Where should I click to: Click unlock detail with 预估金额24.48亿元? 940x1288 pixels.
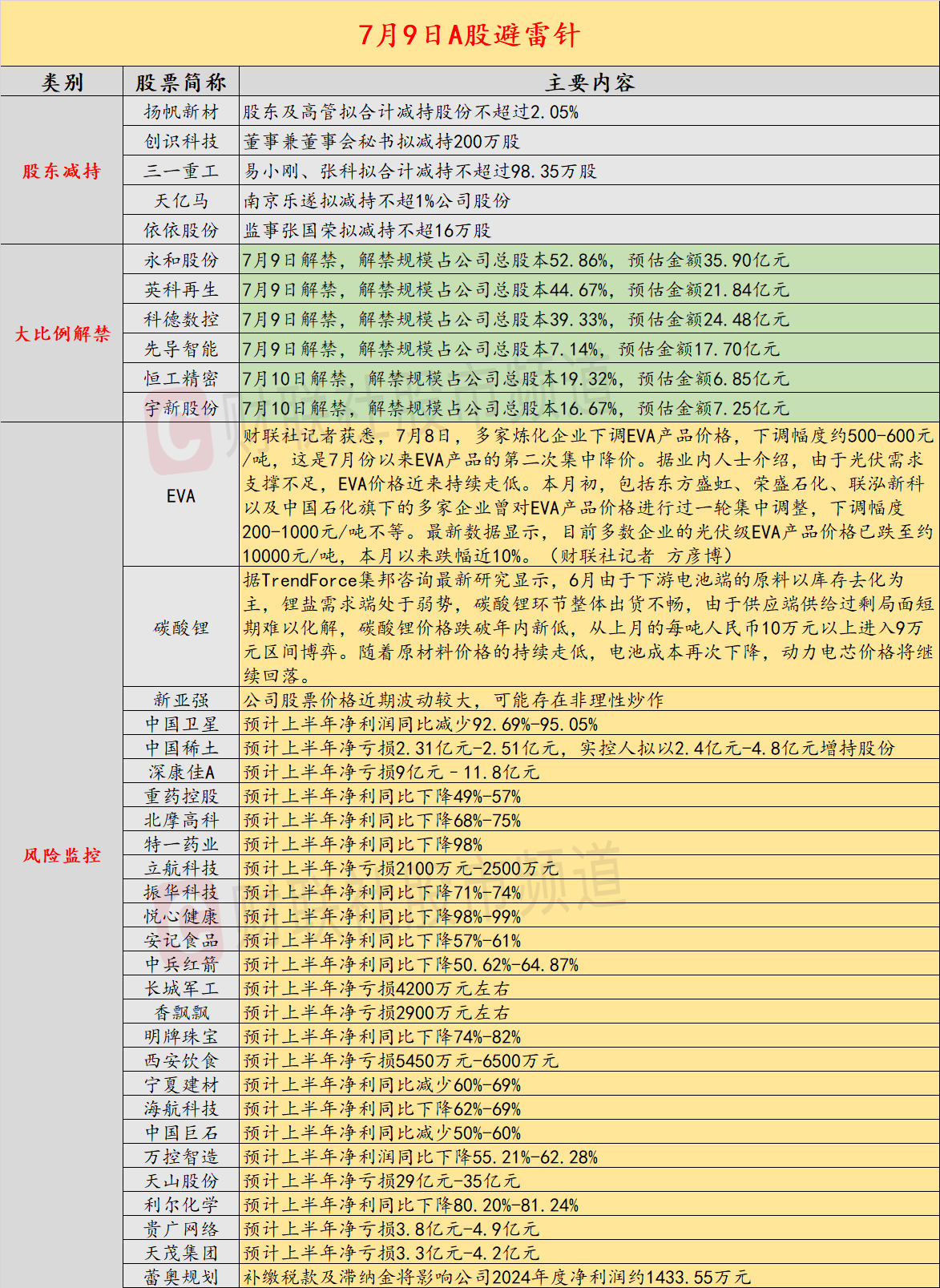point(516,320)
